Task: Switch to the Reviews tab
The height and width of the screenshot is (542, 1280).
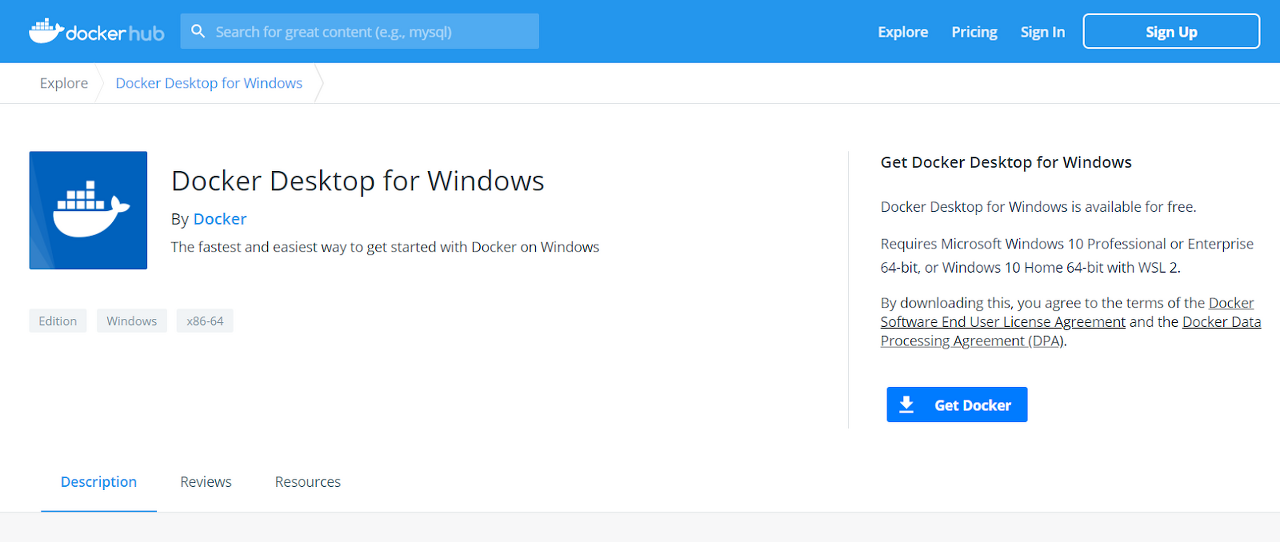Action: point(206,482)
